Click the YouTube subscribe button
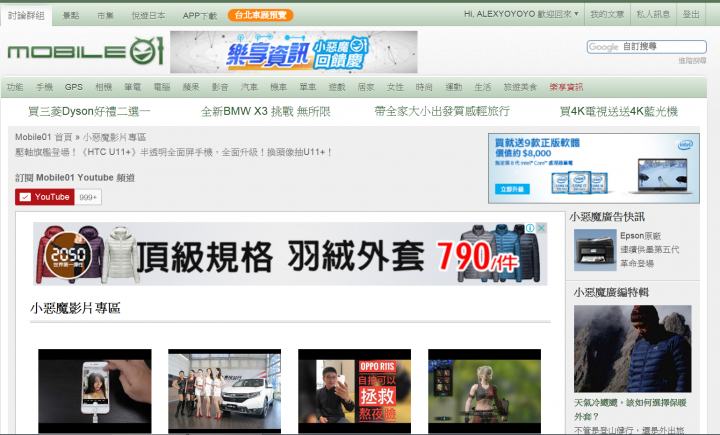Screen dimensions: 720x435 tap(45, 197)
